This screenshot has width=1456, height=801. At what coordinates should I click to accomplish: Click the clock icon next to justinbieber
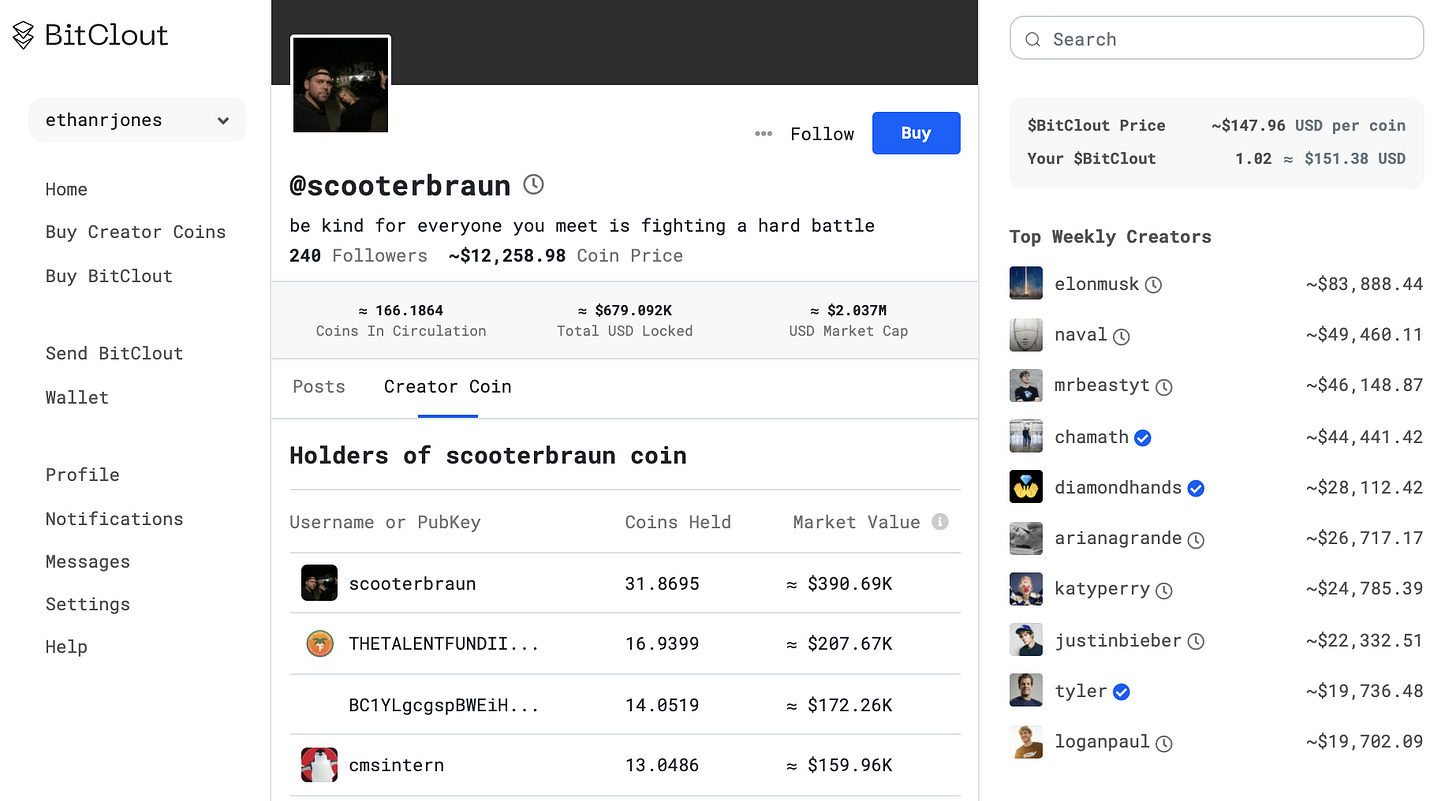pyautogui.click(x=1196, y=642)
